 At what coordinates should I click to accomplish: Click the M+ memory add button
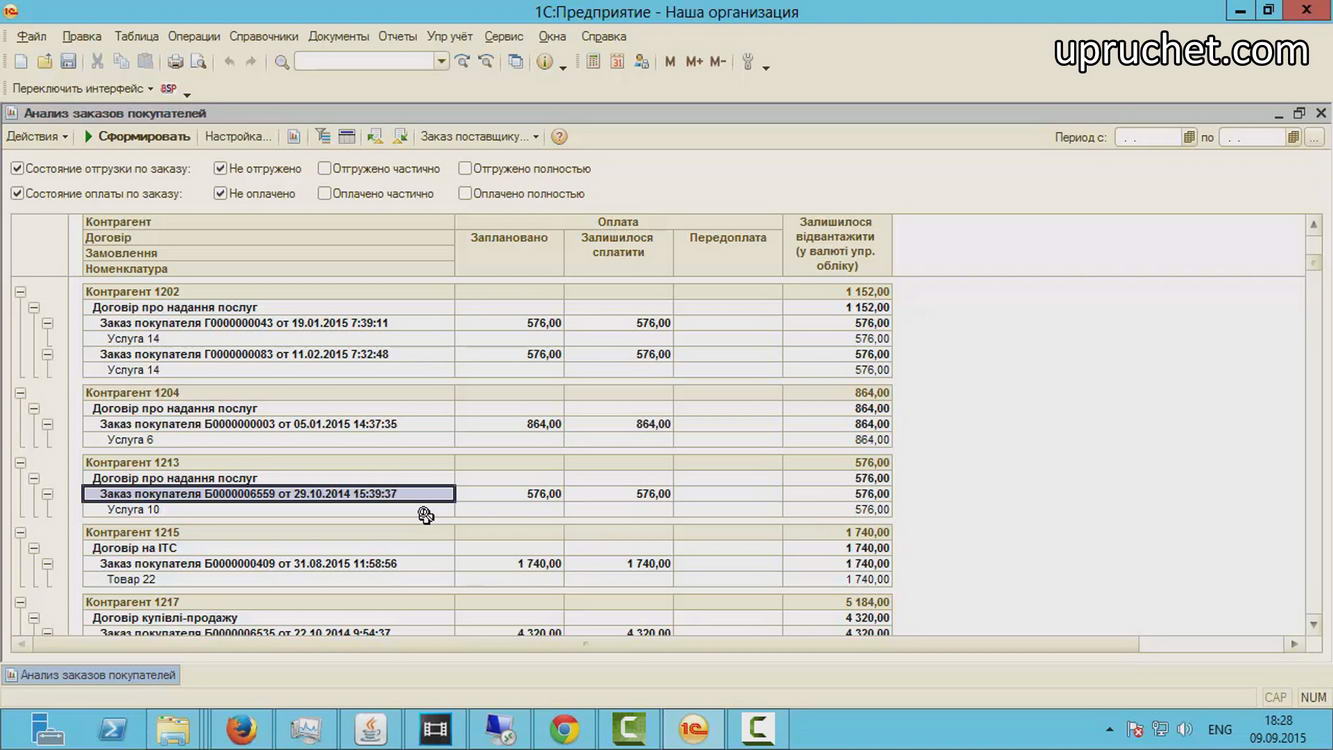click(694, 62)
